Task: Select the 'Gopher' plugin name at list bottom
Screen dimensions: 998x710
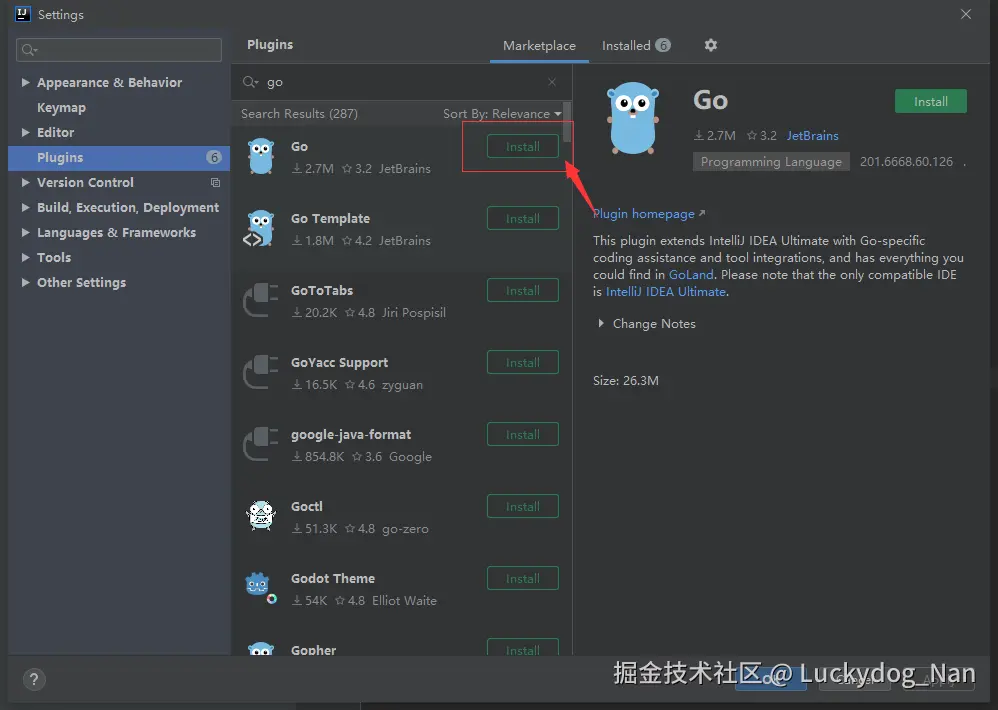Action: 313,650
